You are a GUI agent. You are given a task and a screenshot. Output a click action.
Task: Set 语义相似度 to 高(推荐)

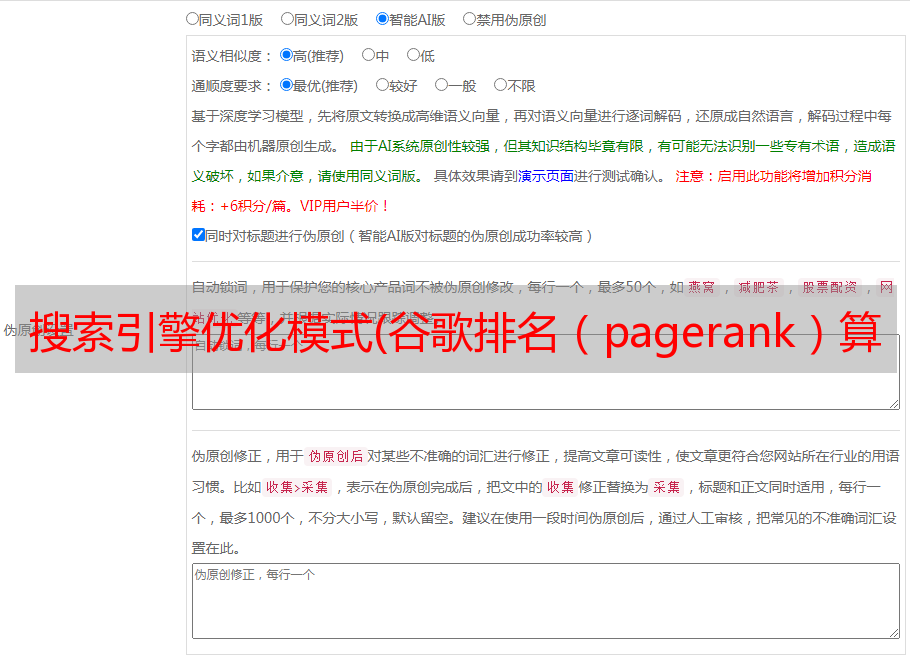pyautogui.click(x=286, y=56)
